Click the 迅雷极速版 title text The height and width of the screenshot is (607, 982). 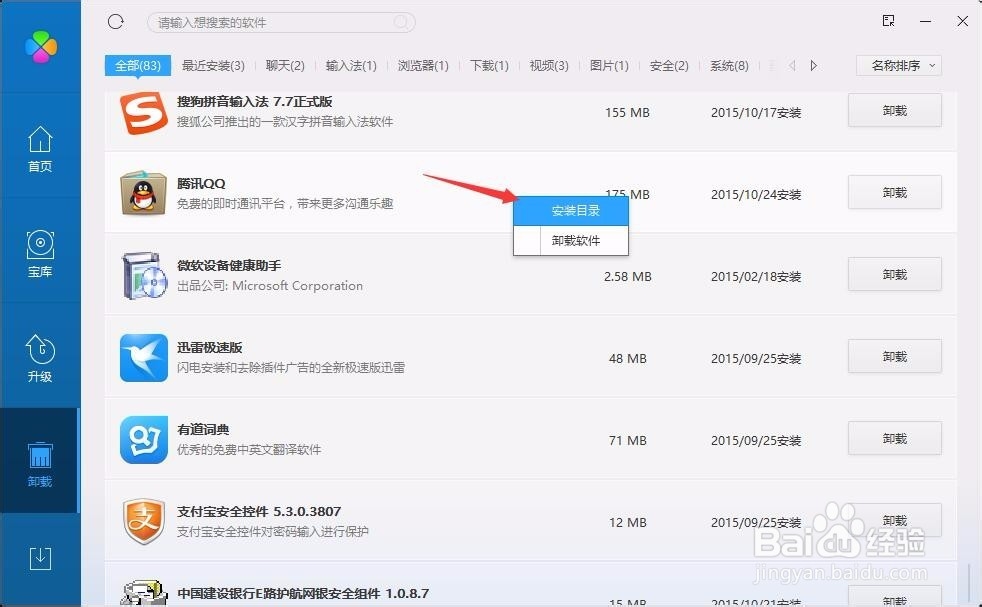pos(209,348)
